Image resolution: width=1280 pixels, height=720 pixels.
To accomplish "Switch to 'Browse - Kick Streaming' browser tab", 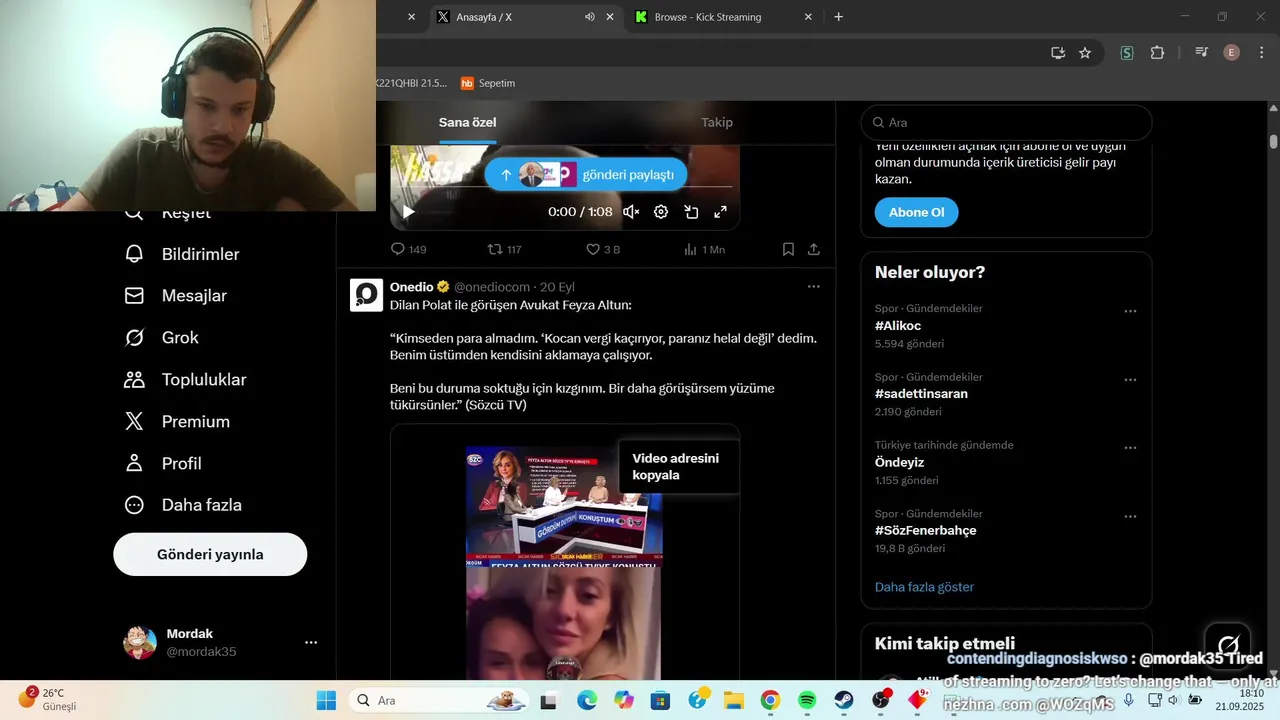I will click(723, 16).
